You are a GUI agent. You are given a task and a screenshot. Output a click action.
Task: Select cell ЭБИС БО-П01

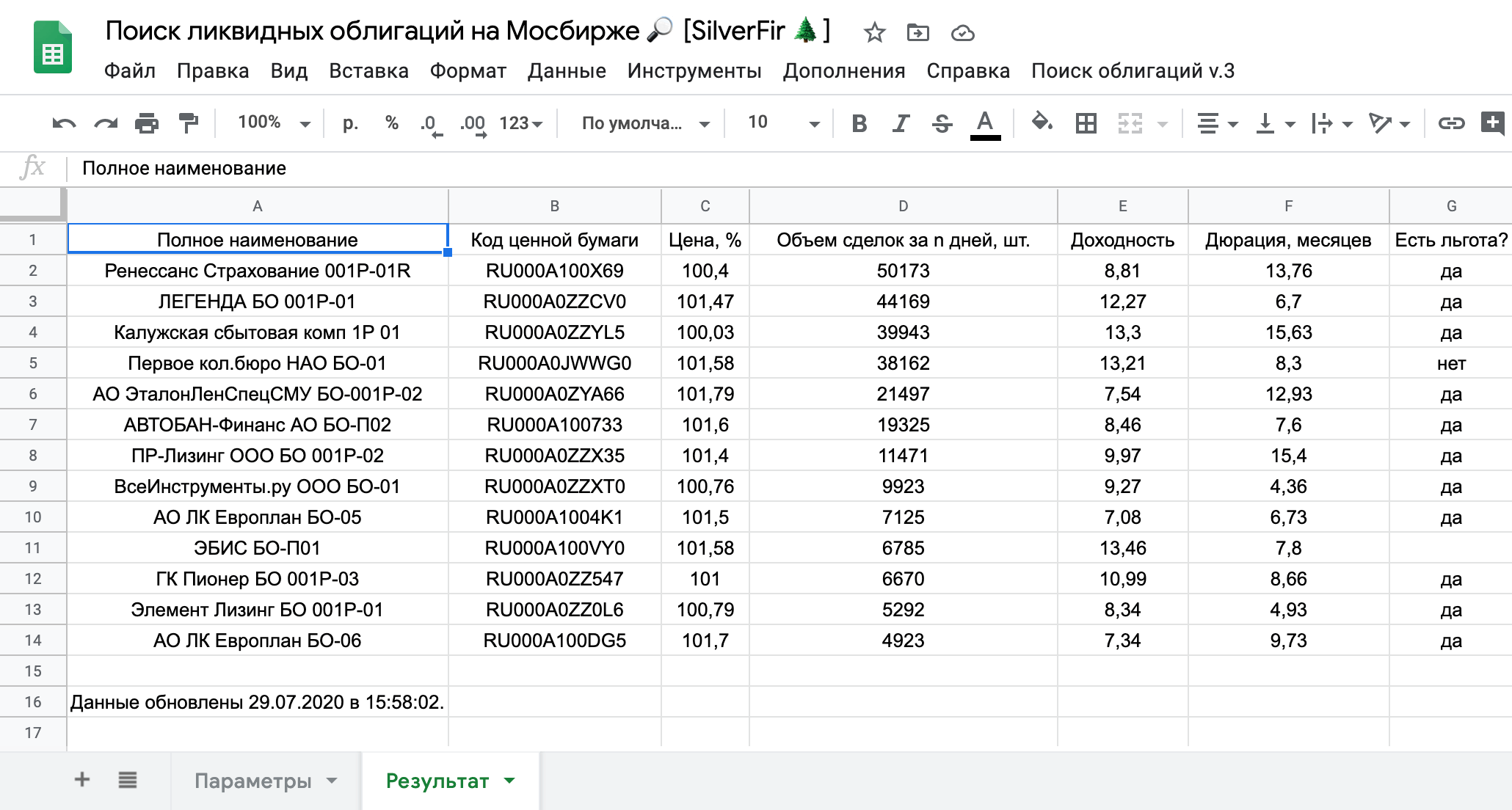[x=258, y=548]
